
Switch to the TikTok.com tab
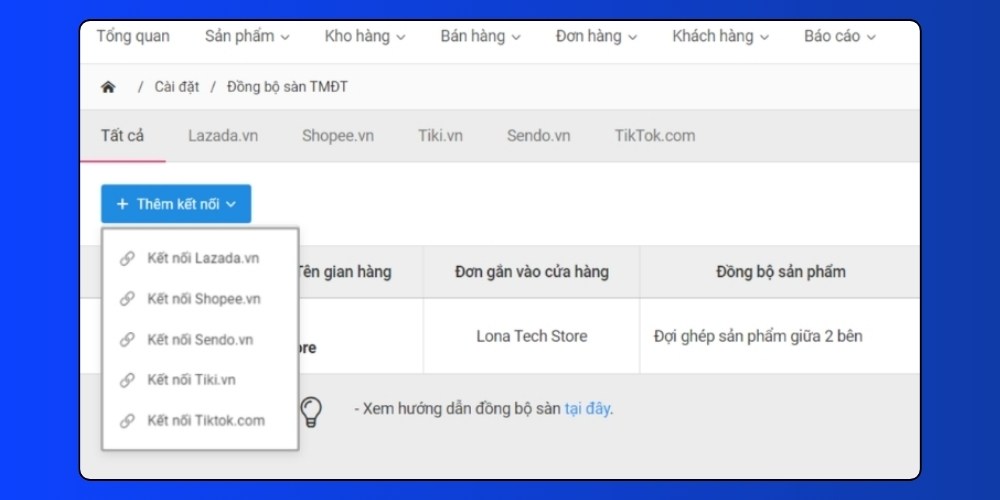654,136
